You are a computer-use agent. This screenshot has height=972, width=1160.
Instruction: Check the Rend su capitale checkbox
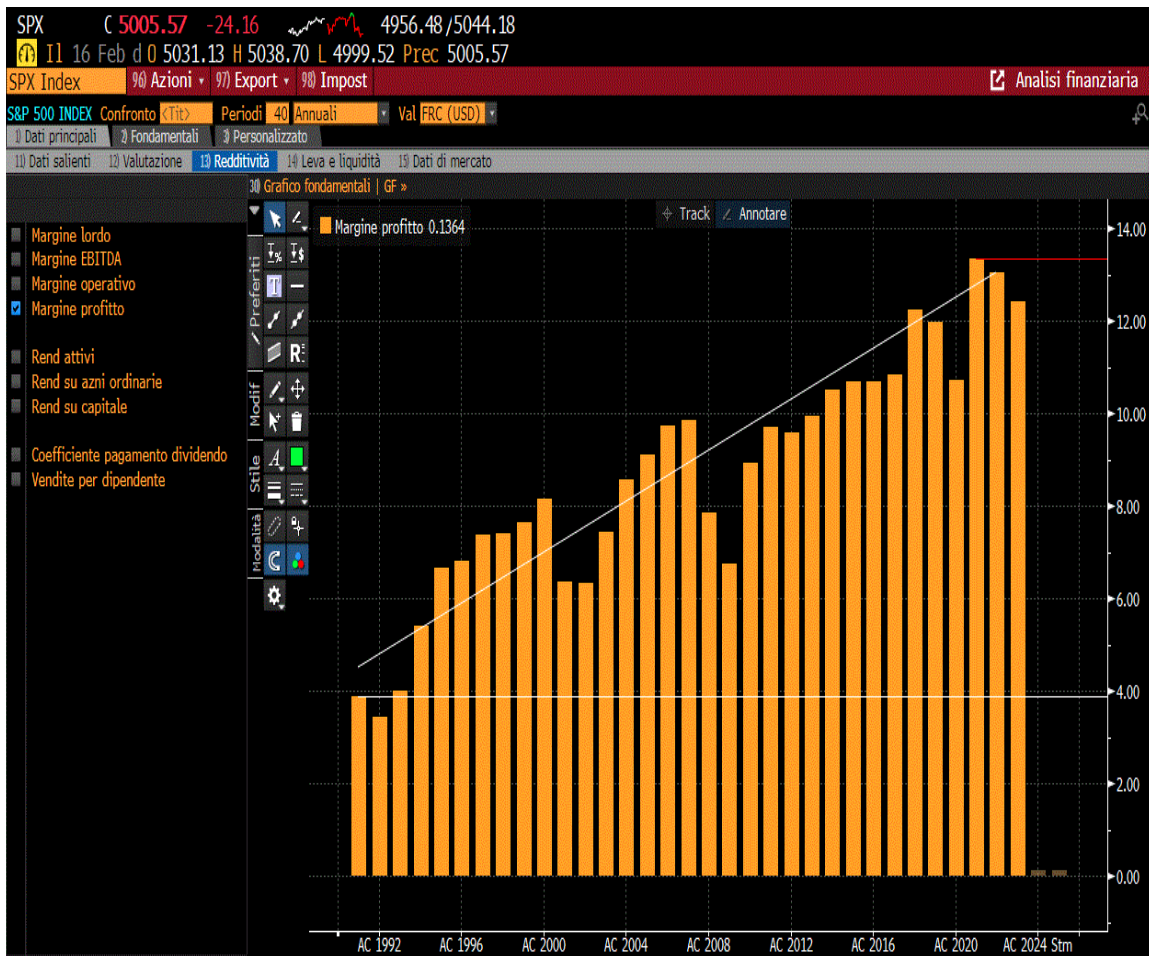pyautogui.click(x=16, y=408)
